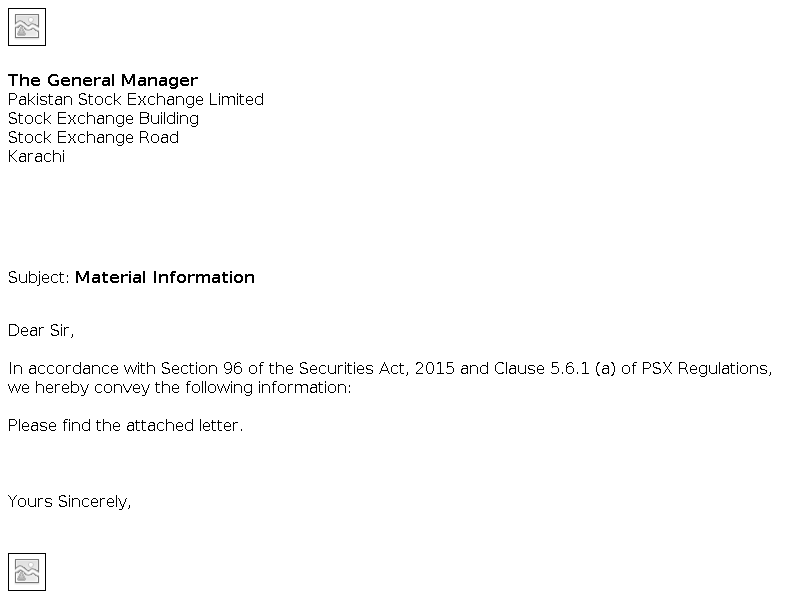Click the 'Please find the attached letter.' sentence
797x599 pixels.
pyautogui.click(x=126, y=425)
